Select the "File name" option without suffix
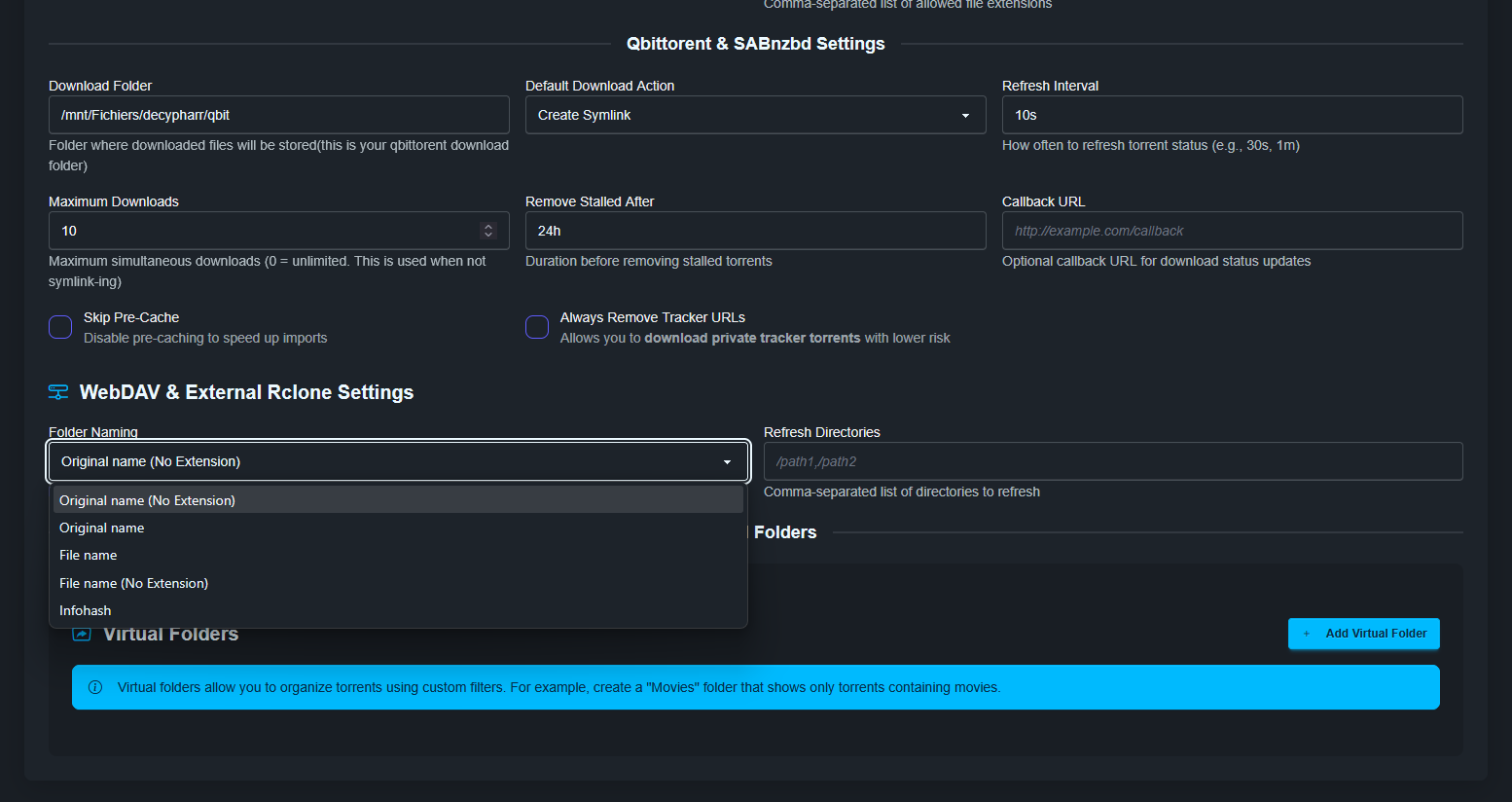The width and height of the screenshot is (1512, 802). (x=89, y=555)
